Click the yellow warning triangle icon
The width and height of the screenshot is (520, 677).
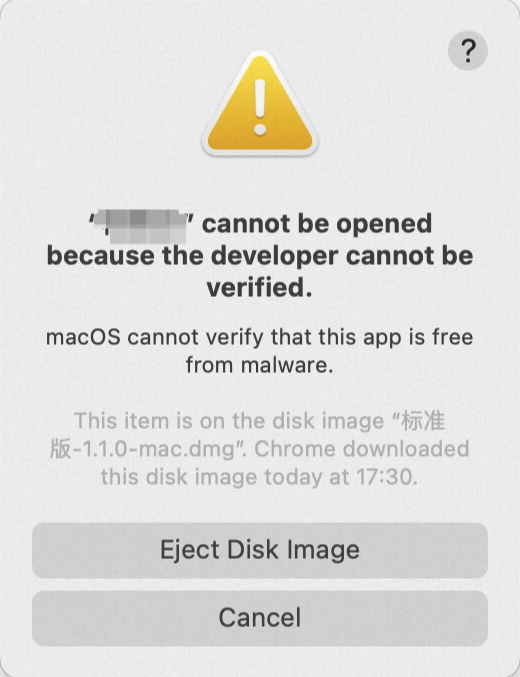click(260, 104)
